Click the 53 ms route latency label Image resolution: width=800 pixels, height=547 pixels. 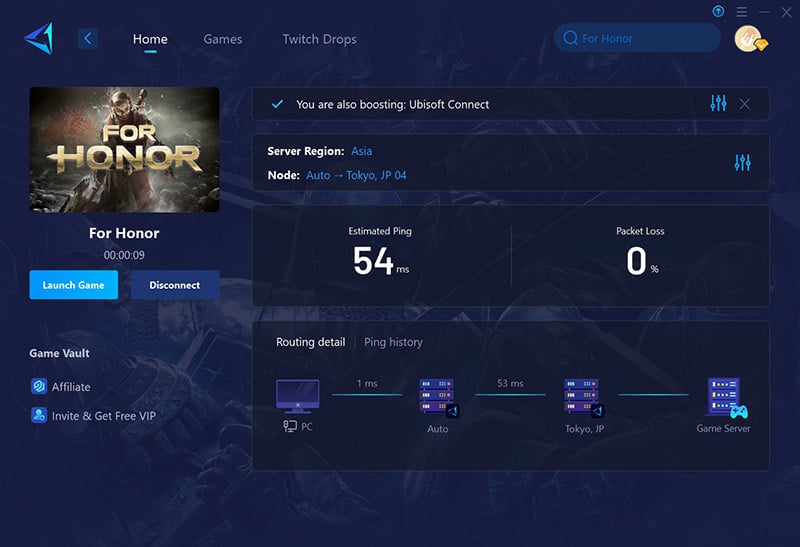(510, 383)
